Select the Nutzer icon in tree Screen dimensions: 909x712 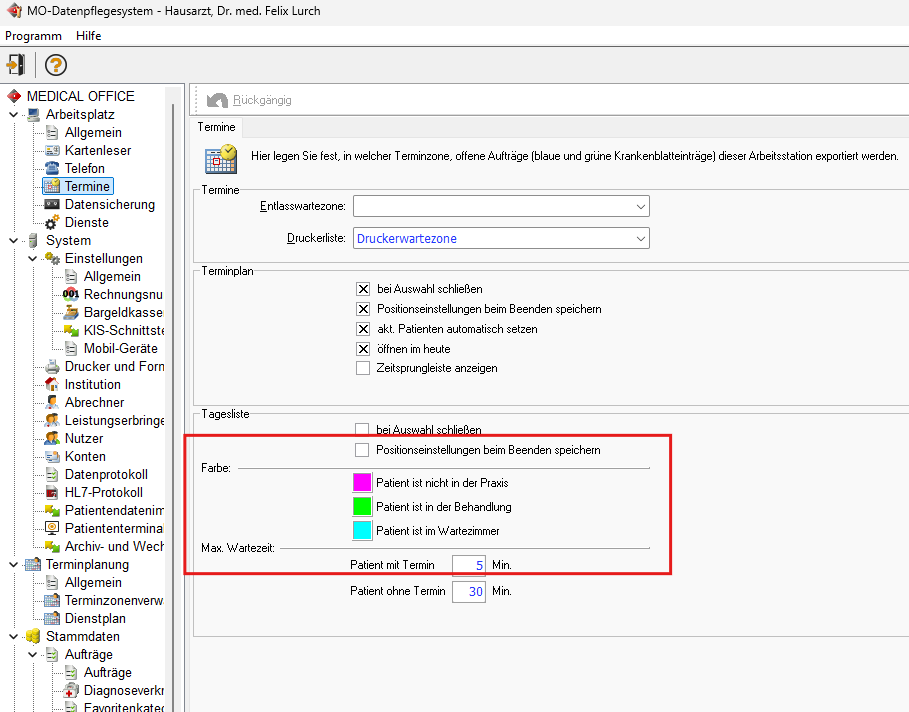coord(52,438)
